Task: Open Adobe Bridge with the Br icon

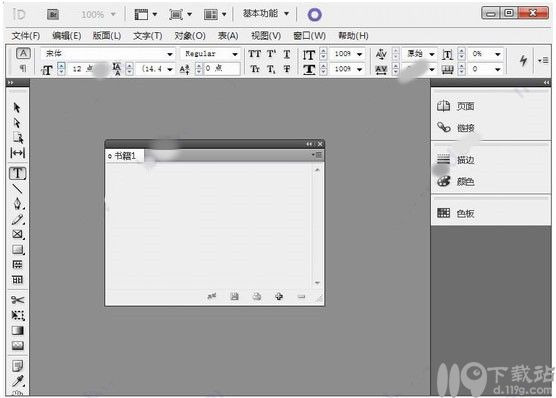Action: (53, 15)
